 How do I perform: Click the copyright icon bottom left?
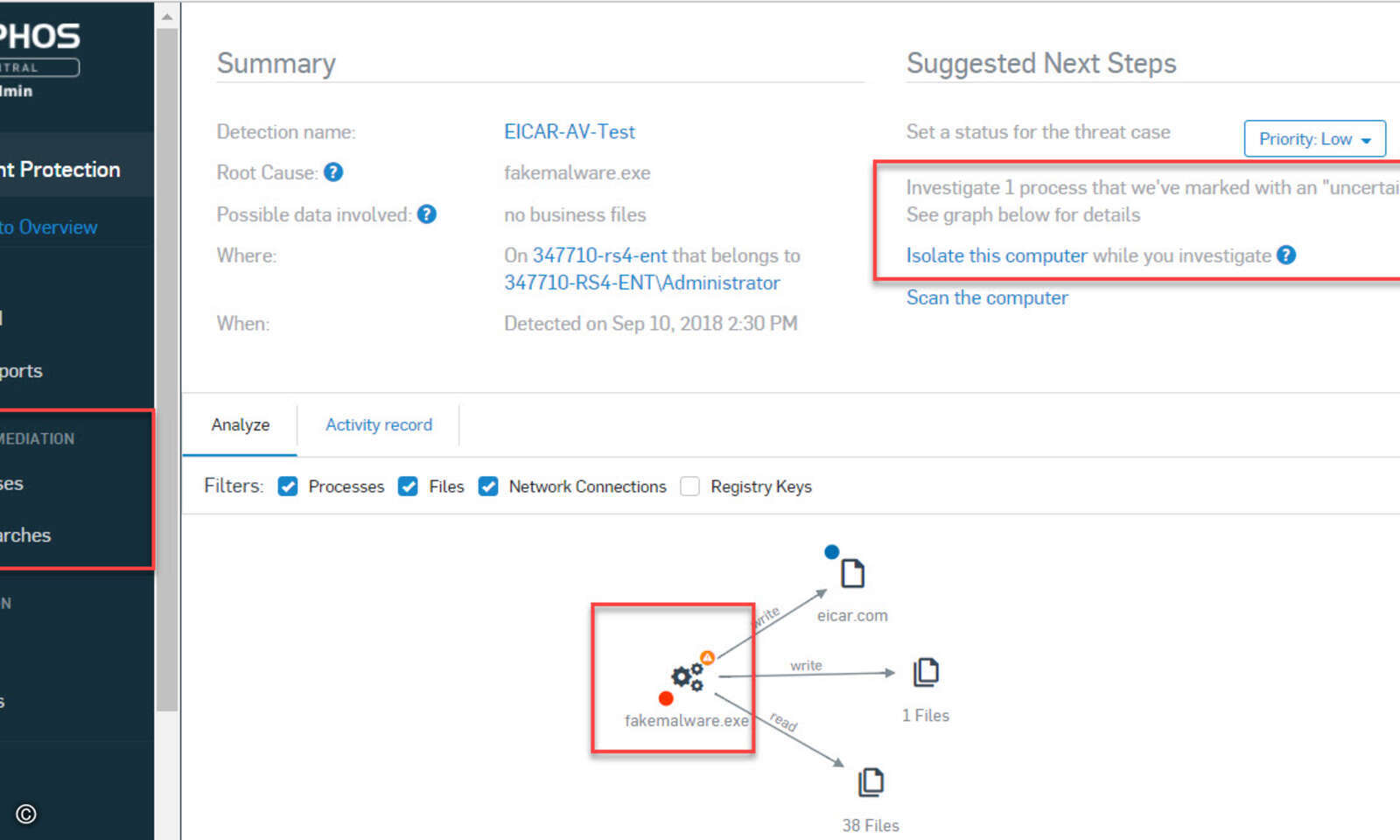pyautogui.click(x=26, y=815)
